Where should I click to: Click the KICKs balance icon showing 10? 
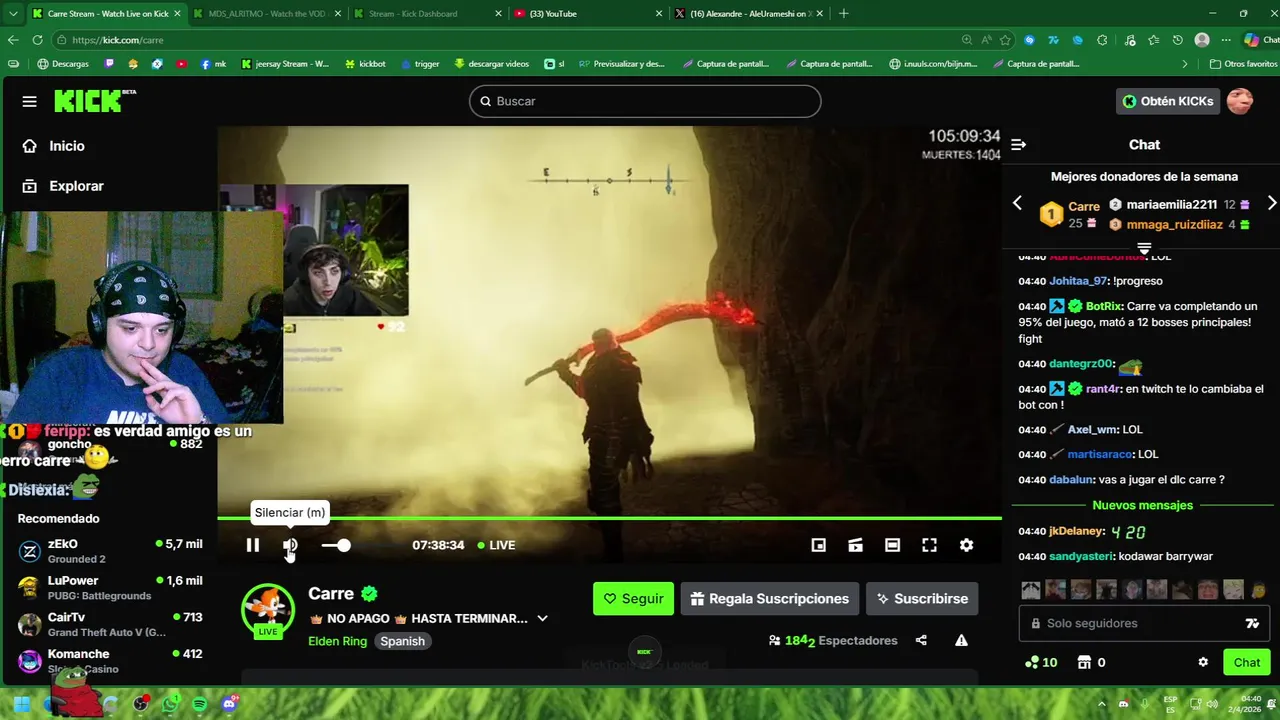click(x=1041, y=662)
